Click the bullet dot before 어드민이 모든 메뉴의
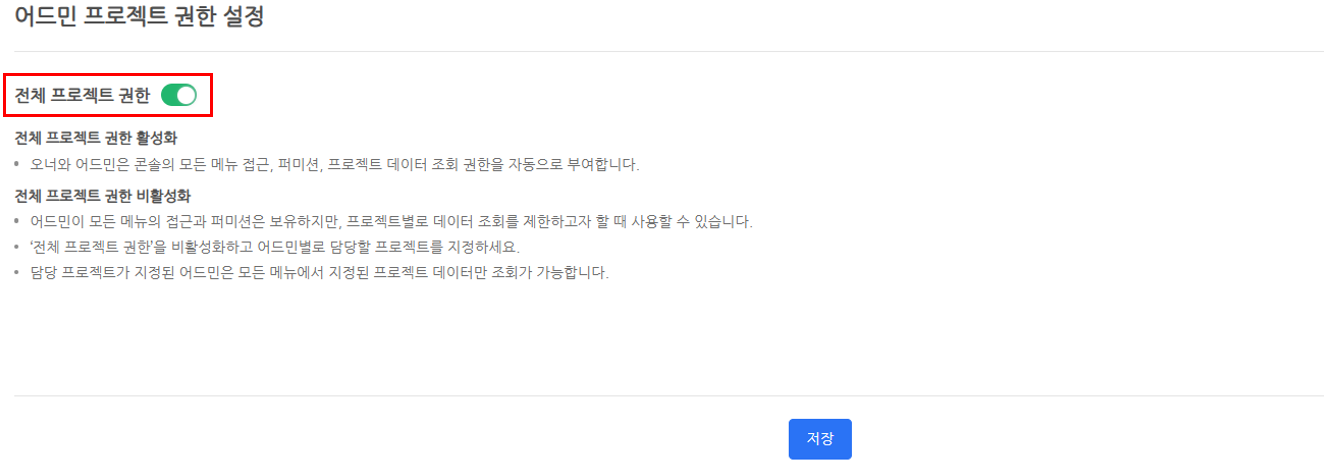 pyautogui.click(x=17, y=221)
